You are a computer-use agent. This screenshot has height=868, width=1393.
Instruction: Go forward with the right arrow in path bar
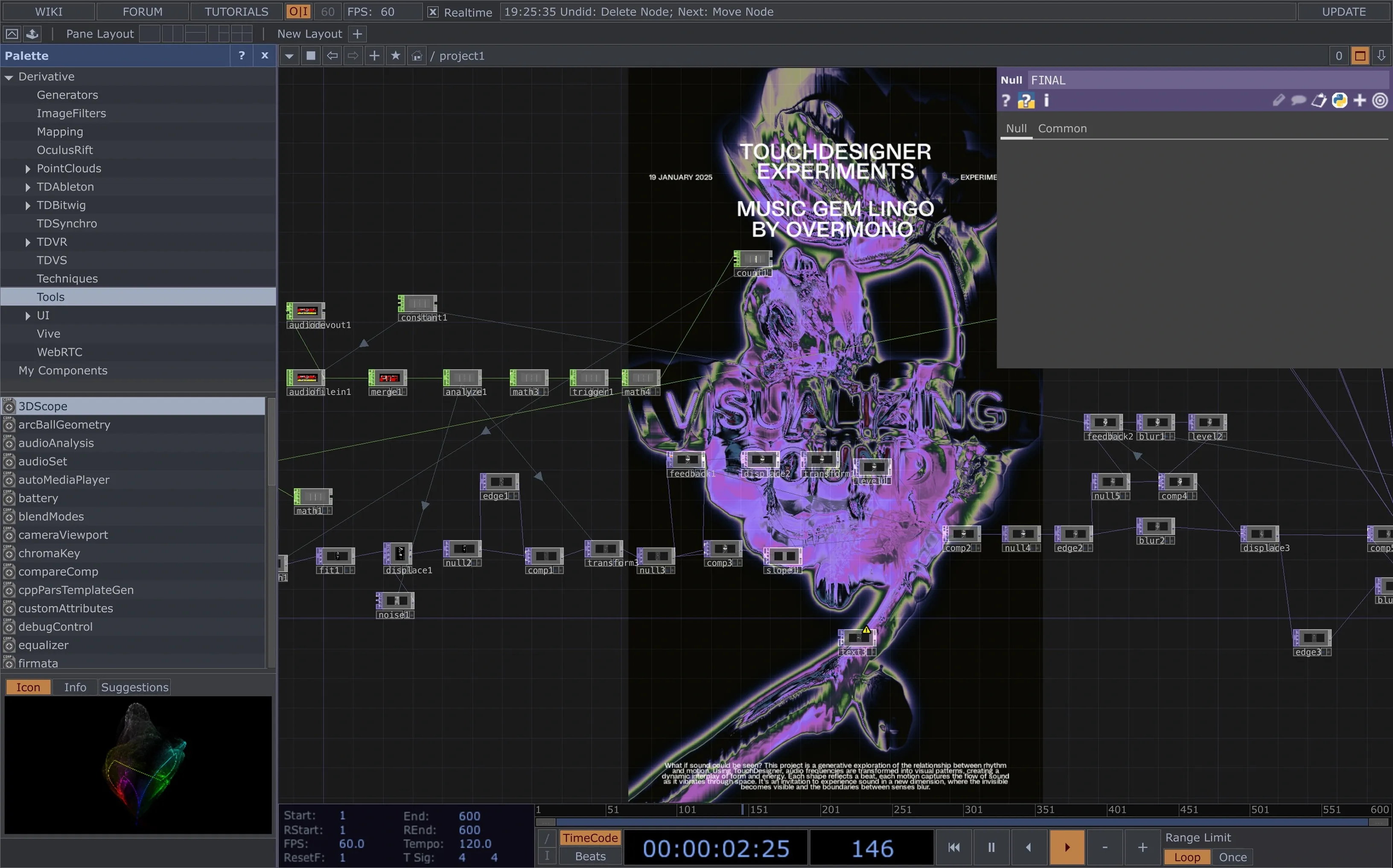click(x=353, y=55)
